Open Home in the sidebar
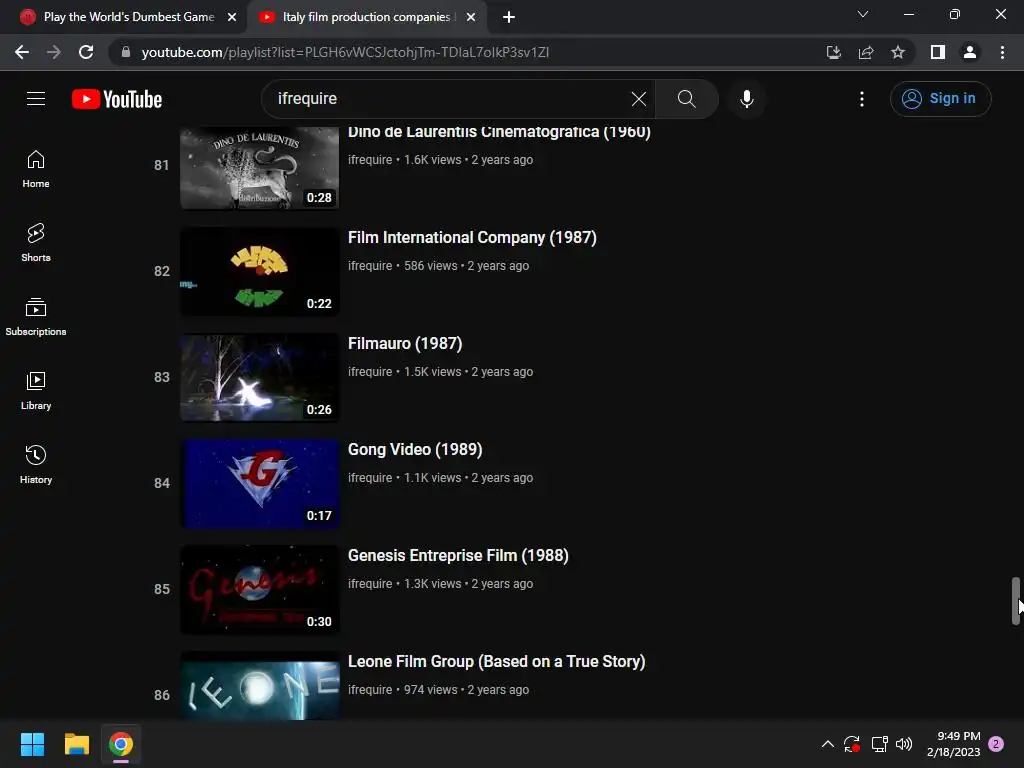This screenshot has width=1024, height=768. click(x=36, y=168)
